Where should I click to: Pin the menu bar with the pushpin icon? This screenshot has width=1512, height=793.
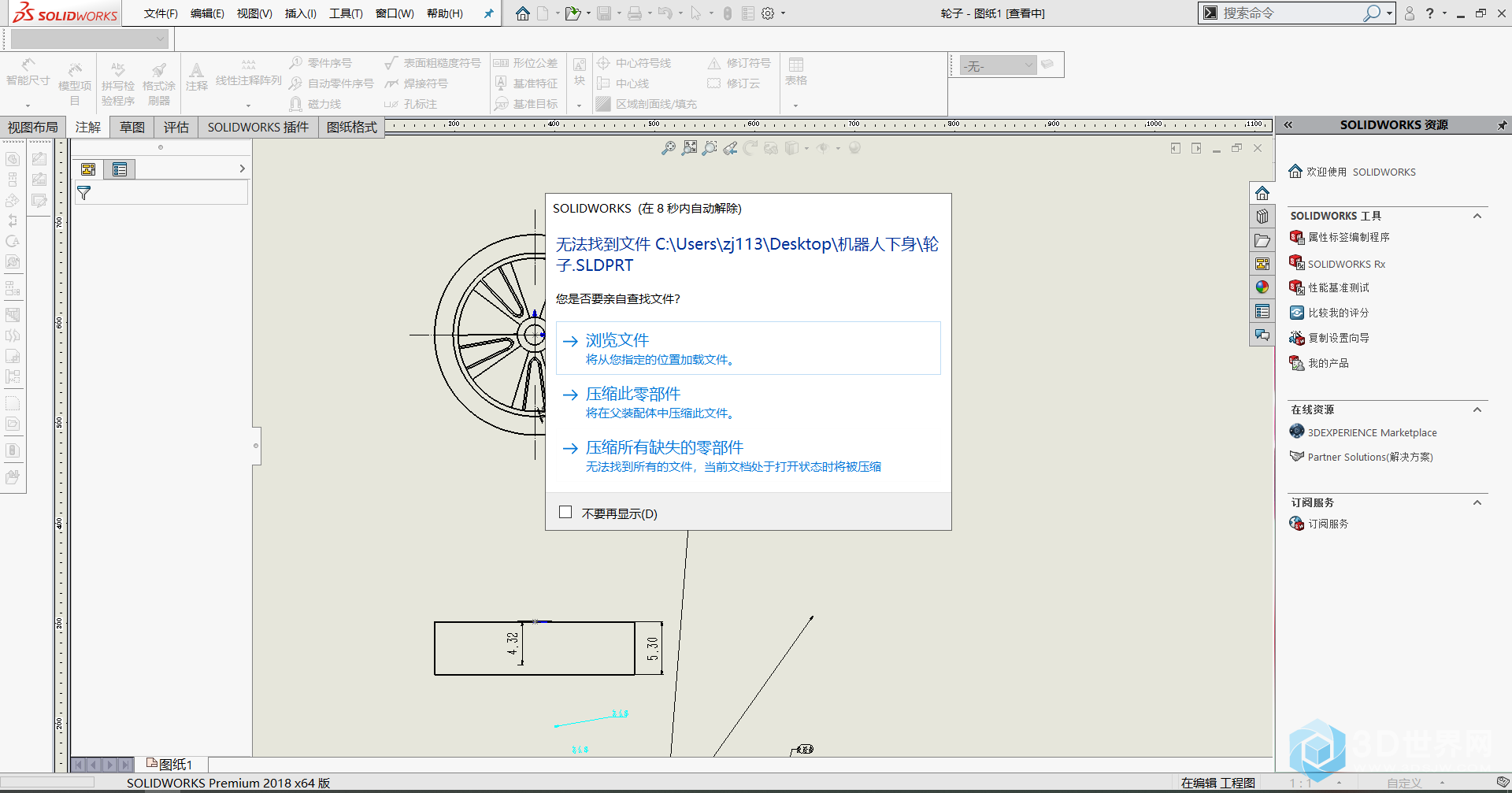click(x=489, y=13)
